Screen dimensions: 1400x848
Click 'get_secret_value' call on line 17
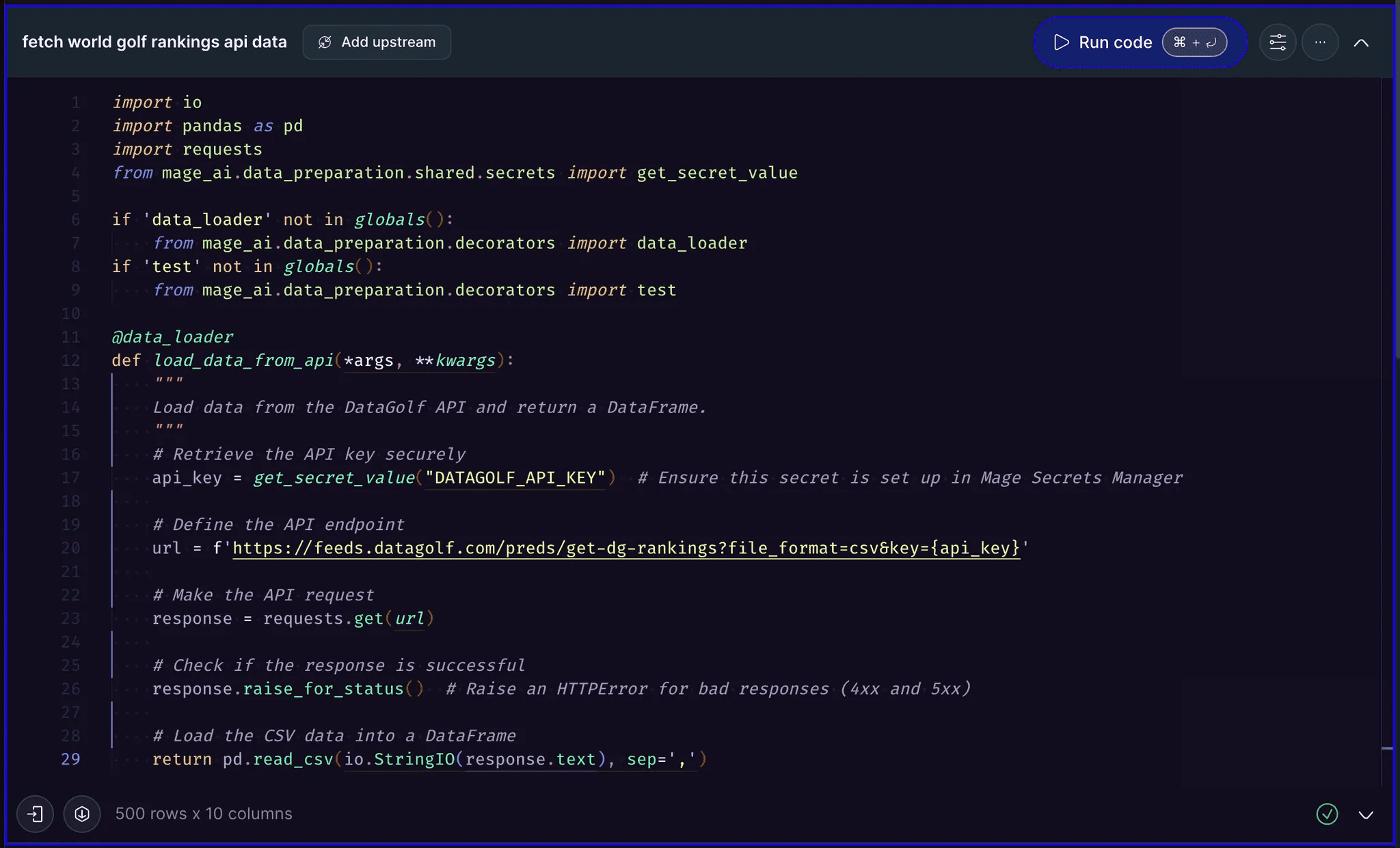334,477
